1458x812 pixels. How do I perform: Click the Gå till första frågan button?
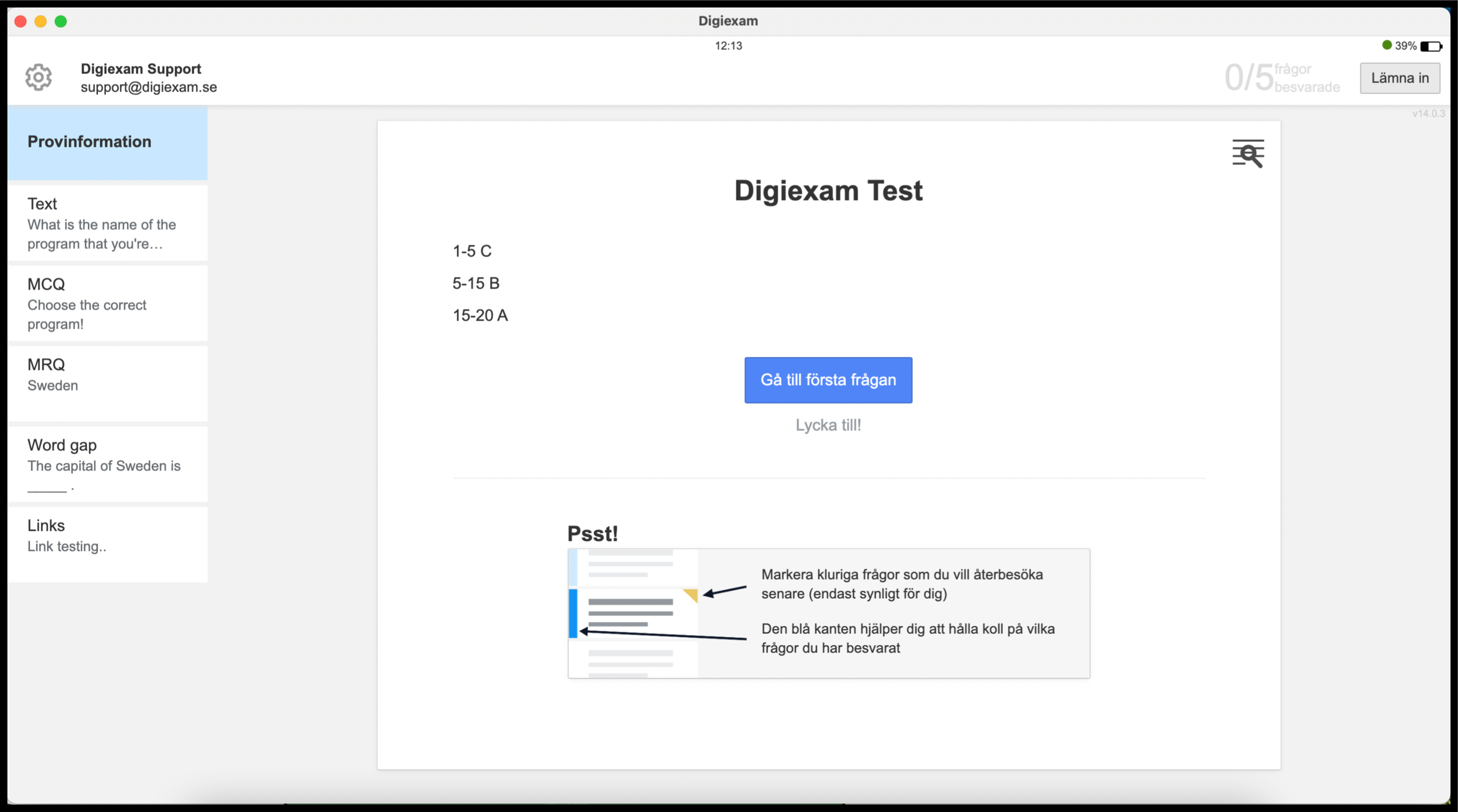click(828, 380)
